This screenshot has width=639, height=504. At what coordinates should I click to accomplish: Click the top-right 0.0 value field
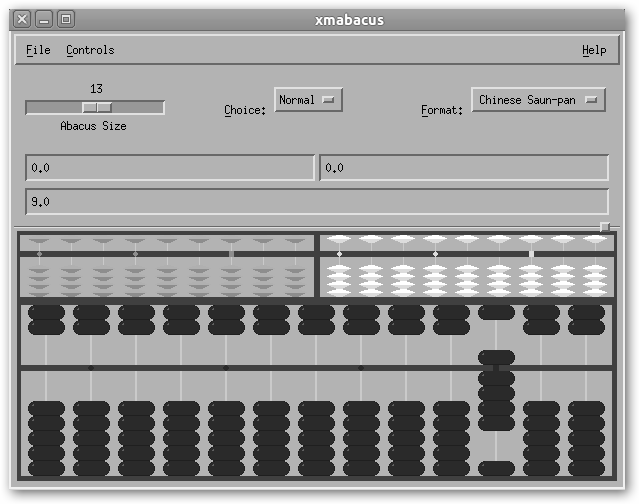[464, 168]
